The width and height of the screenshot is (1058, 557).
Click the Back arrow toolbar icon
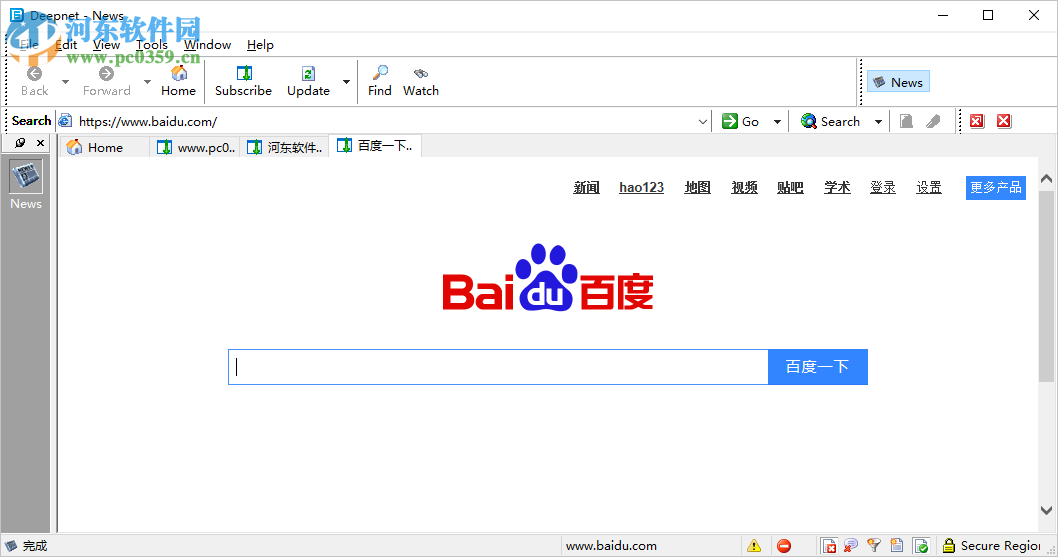[34, 74]
